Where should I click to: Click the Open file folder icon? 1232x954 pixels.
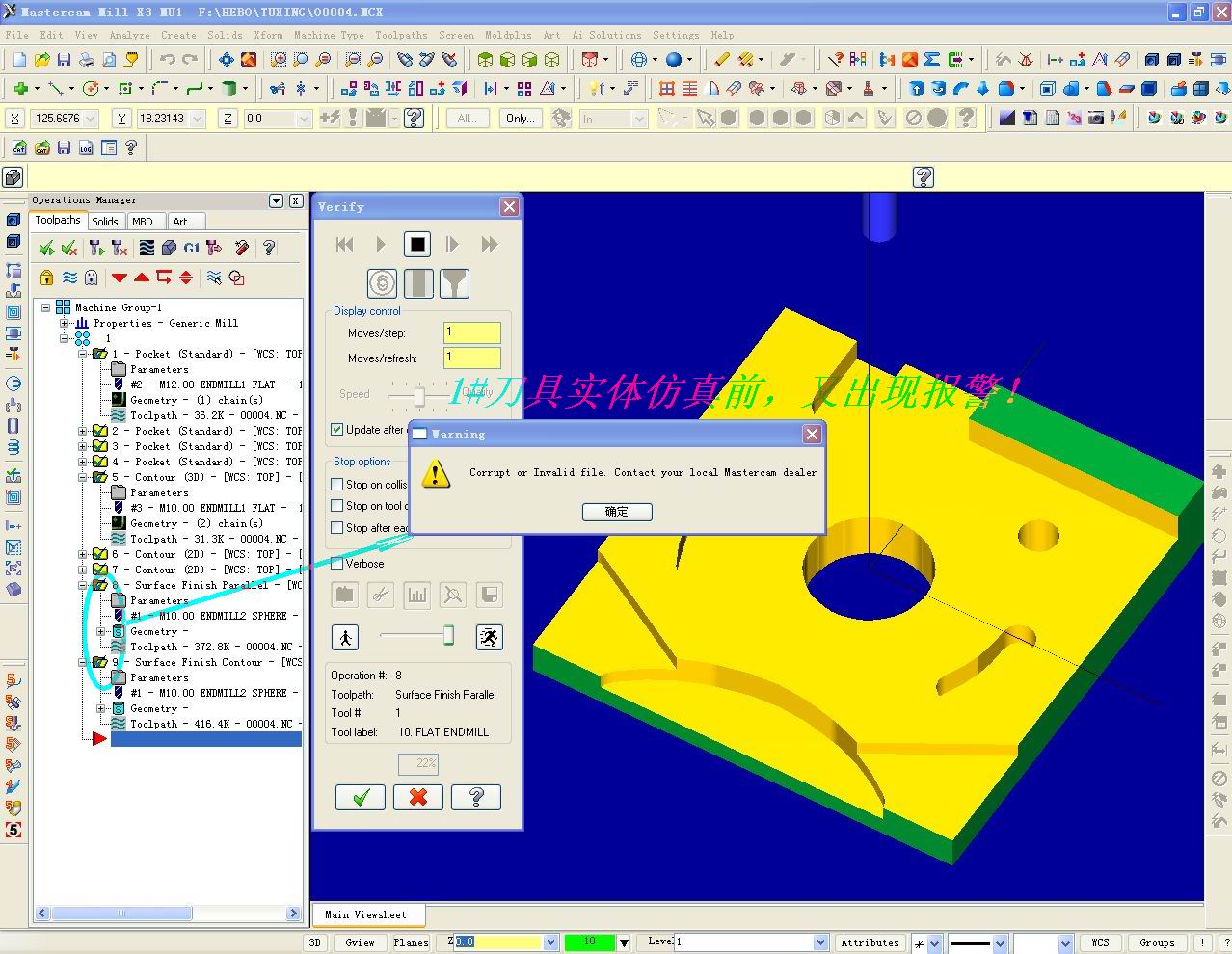[x=42, y=60]
